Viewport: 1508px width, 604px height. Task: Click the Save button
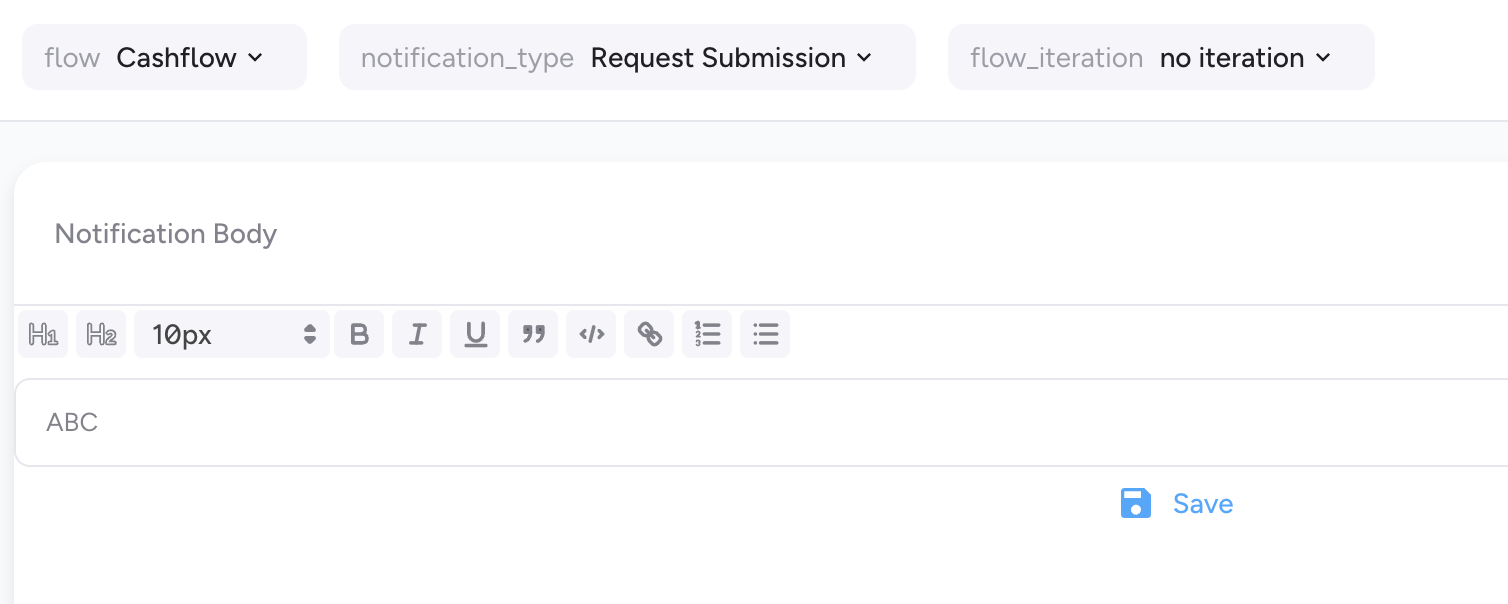1202,503
